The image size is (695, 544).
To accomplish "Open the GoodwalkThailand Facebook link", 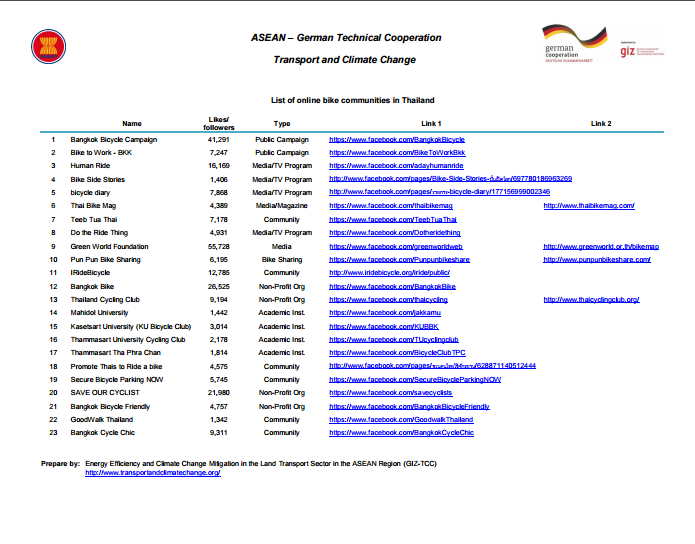I will [401, 419].
